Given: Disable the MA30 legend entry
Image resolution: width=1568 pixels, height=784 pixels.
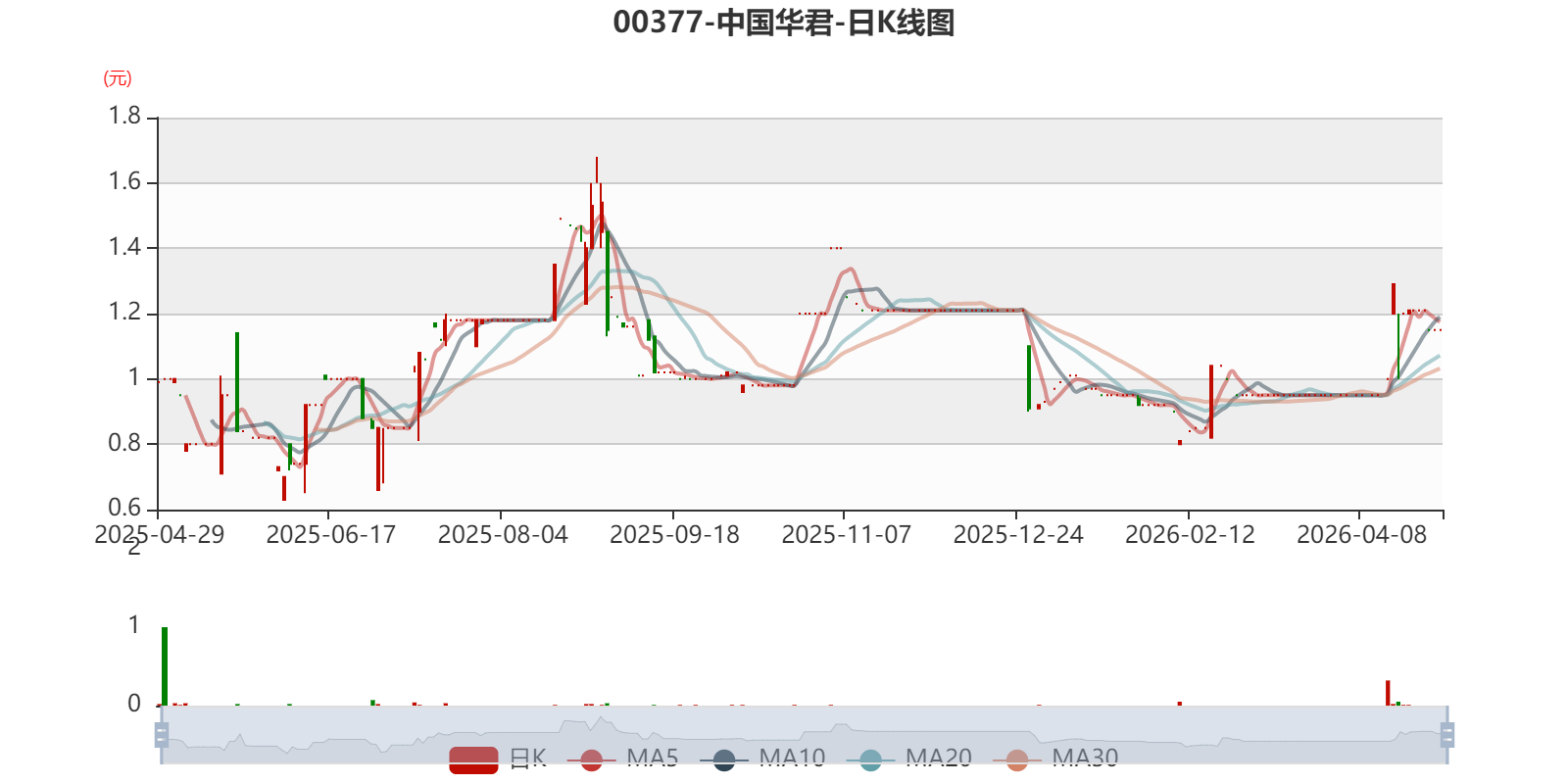Looking at the screenshot, I should click(x=1055, y=759).
